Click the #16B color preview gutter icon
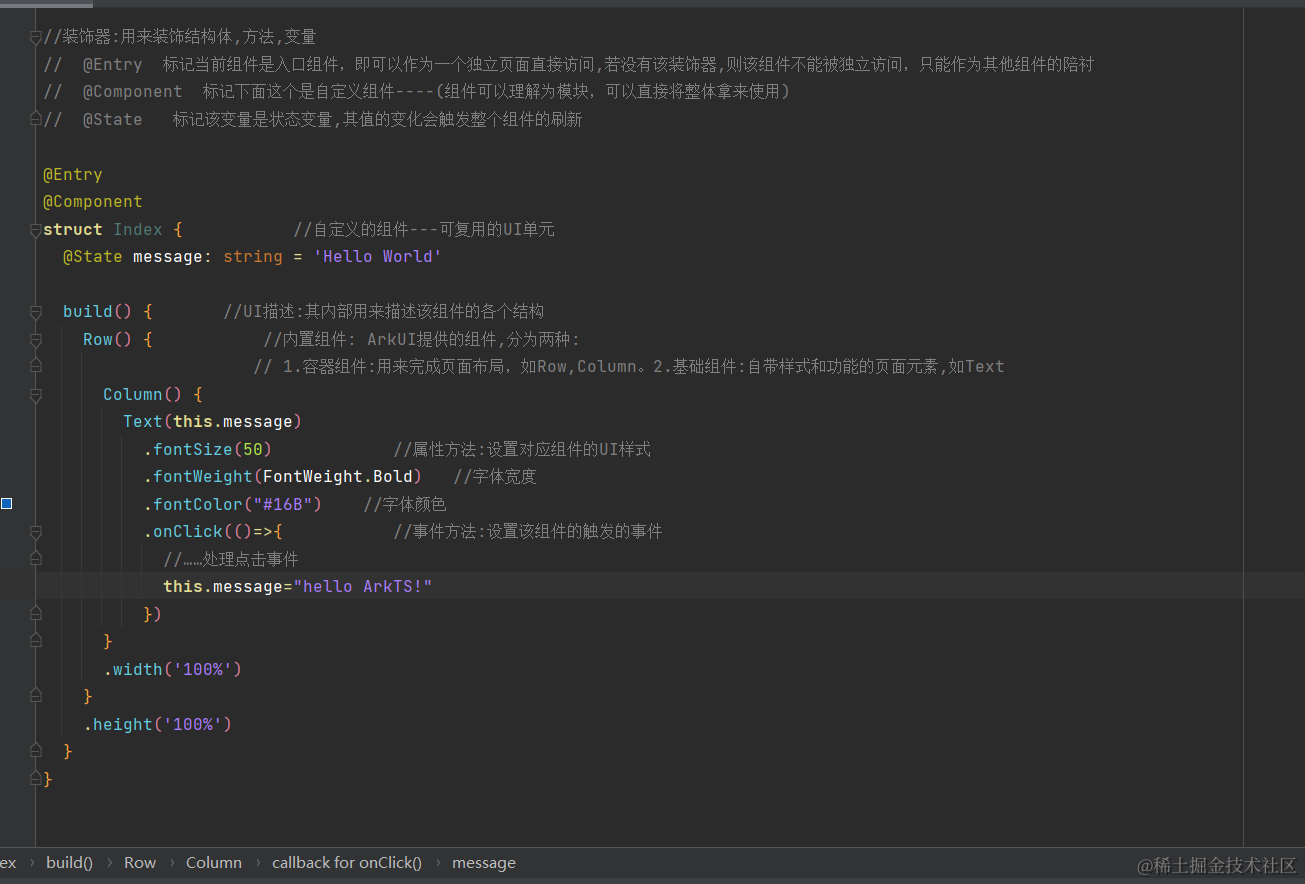Image resolution: width=1305 pixels, height=884 pixels. click(x=6, y=503)
